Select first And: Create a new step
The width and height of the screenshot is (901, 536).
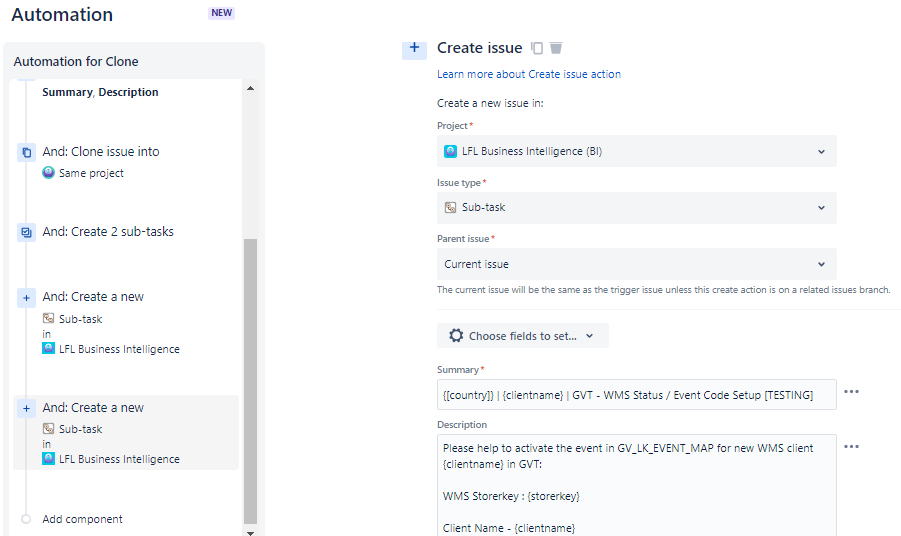tap(93, 296)
